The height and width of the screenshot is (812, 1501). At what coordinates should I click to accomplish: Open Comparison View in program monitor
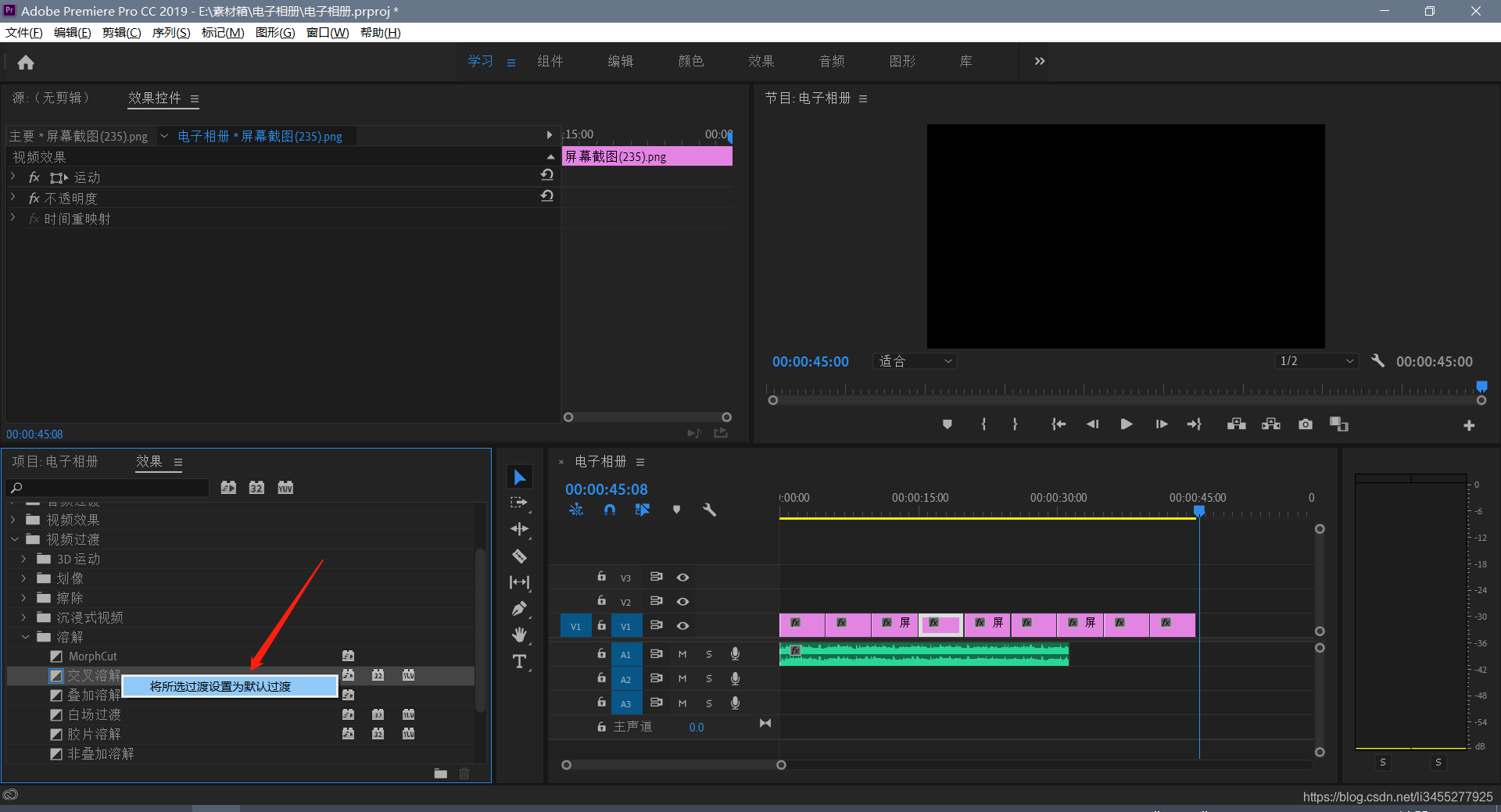[1339, 424]
